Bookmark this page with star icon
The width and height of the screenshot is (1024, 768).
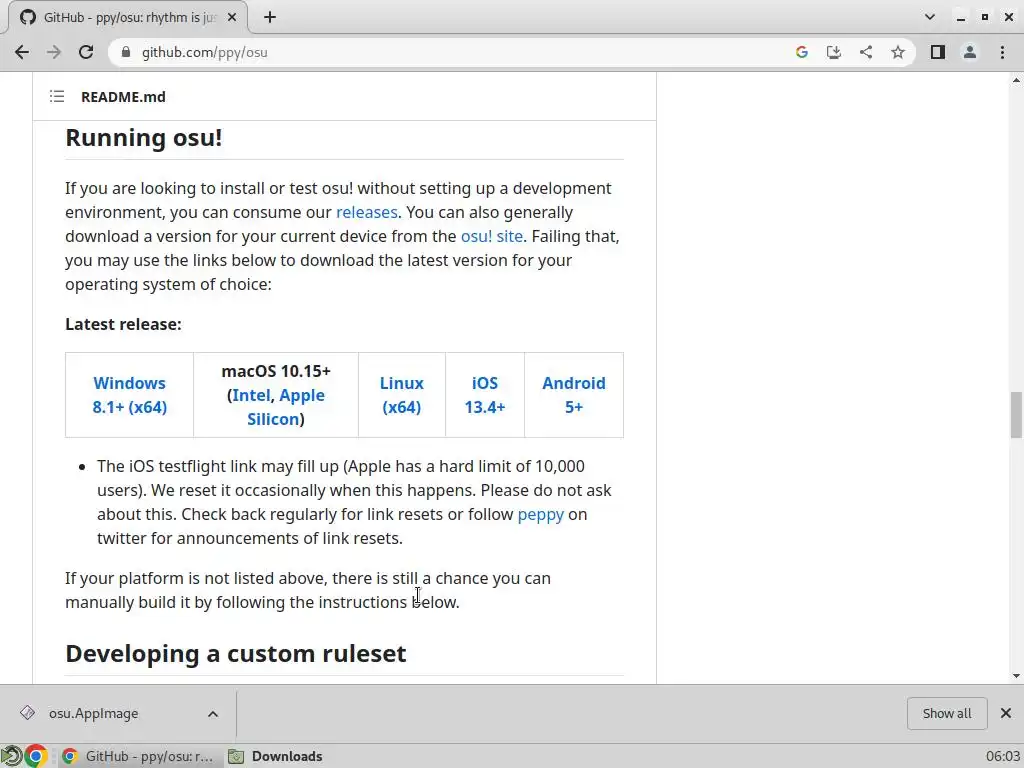(x=898, y=52)
